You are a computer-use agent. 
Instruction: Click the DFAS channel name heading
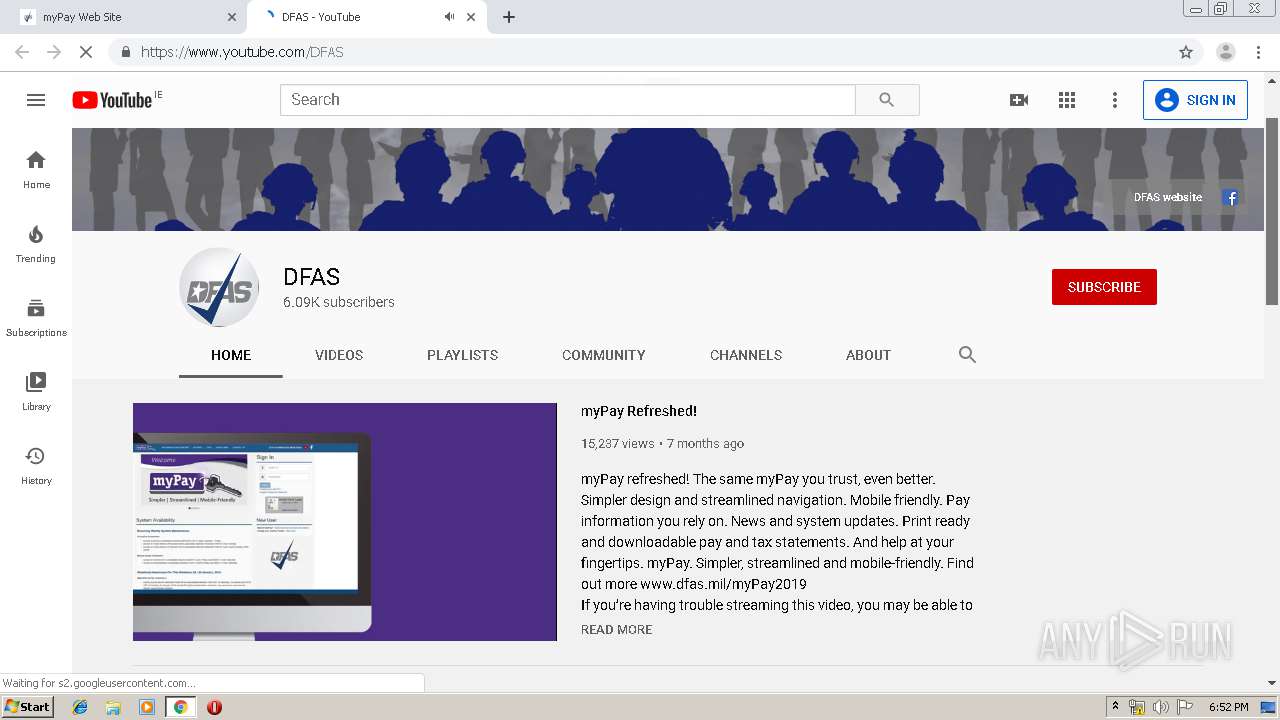pyautogui.click(x=312, y=277)
